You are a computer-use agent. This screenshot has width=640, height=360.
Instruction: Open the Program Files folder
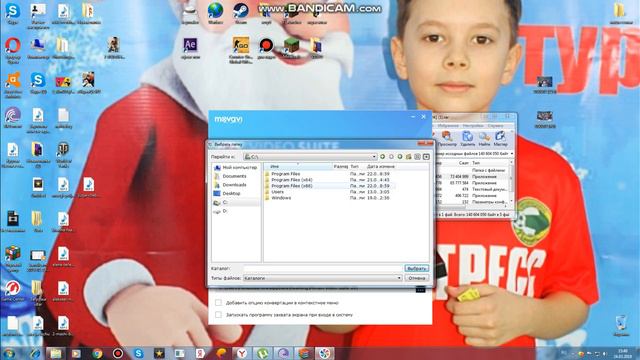(x=285, y=174)
